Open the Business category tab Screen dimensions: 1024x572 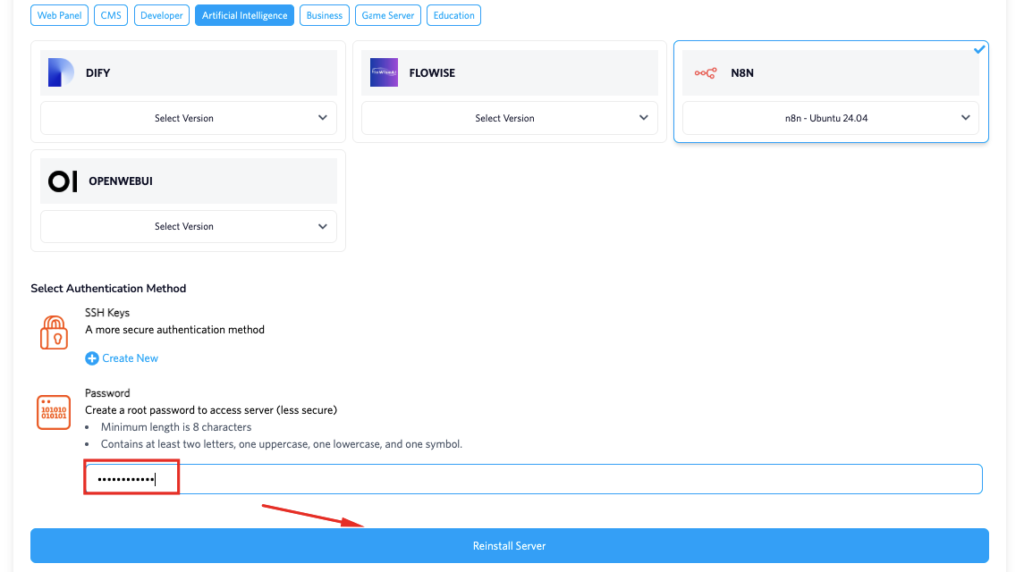324,15
